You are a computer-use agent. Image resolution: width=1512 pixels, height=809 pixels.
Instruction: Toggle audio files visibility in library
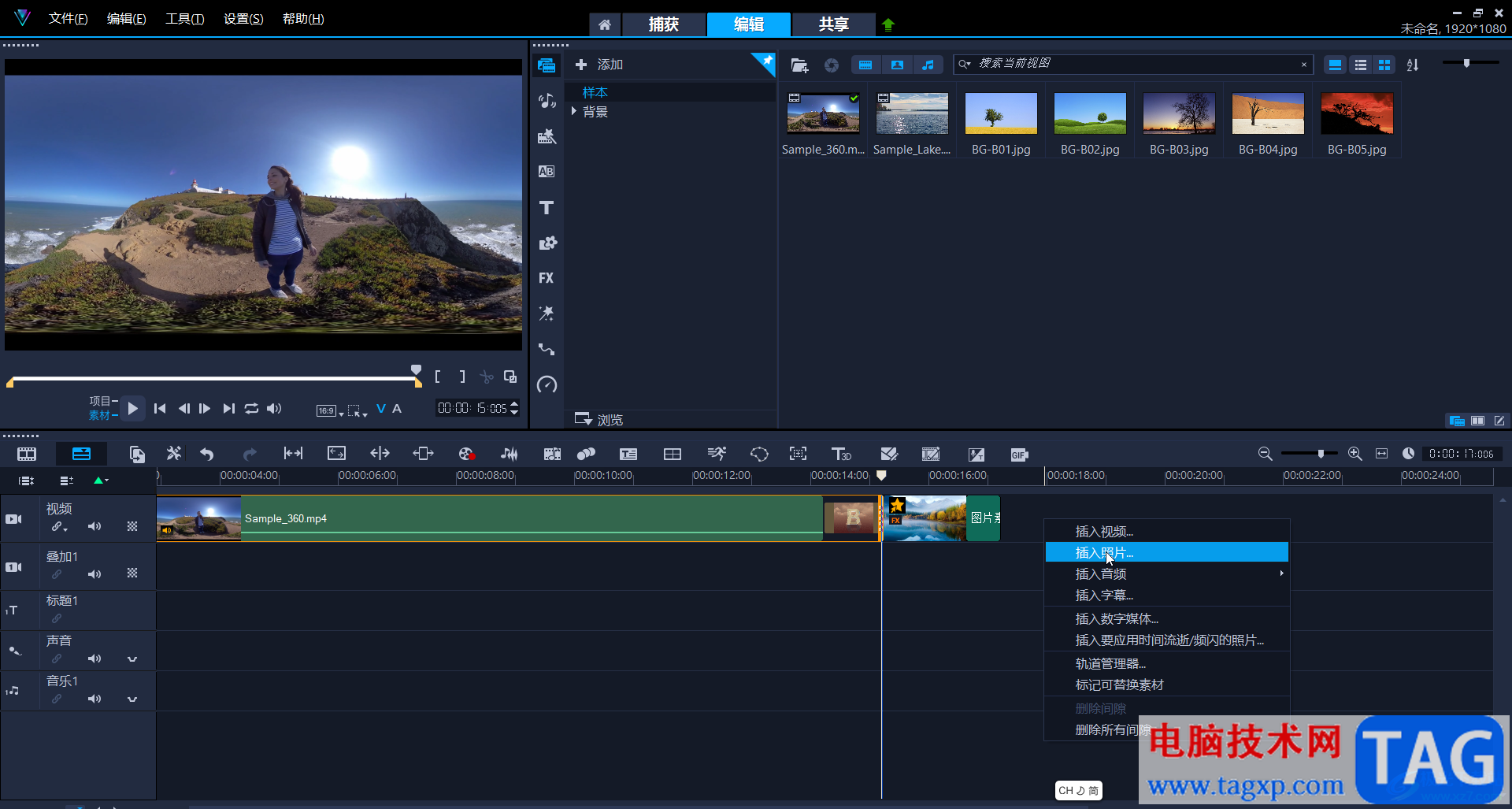(928, 65)
